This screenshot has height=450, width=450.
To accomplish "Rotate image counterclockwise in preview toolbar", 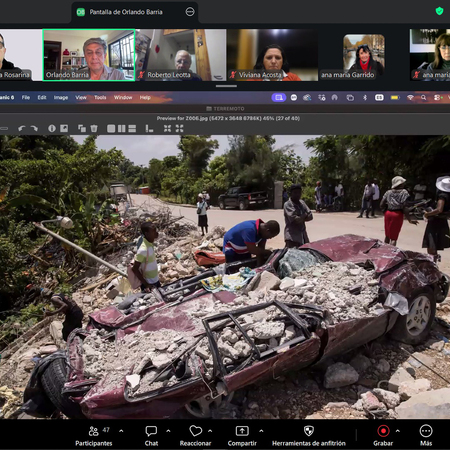I will (x=22, y=129).
